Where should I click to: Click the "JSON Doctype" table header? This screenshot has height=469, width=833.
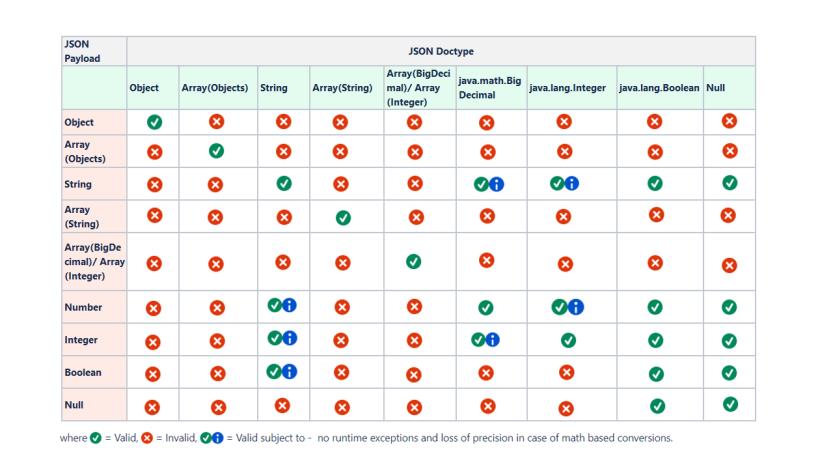tap(441, 50)
